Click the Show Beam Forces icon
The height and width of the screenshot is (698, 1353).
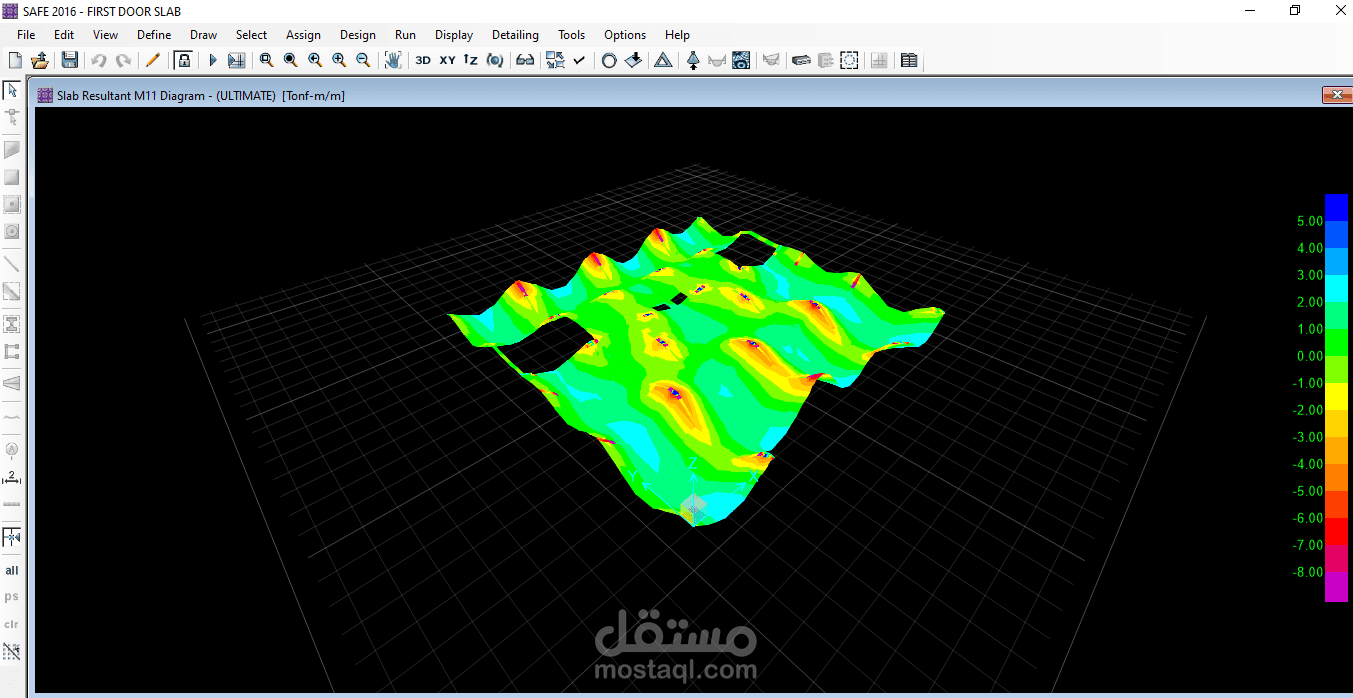(x=717, y=60)
